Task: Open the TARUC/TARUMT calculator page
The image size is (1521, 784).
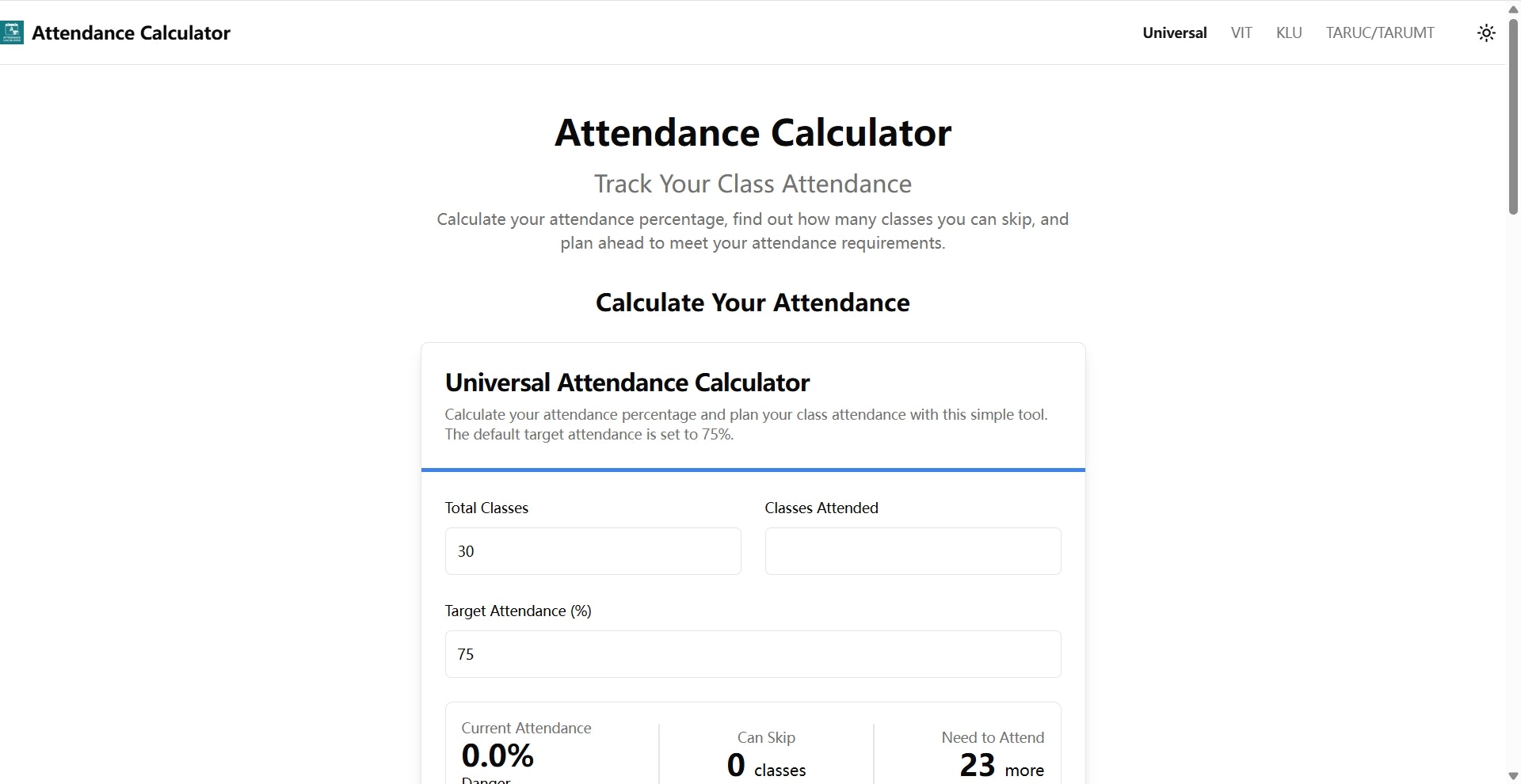Action: tap(1380, 32)
